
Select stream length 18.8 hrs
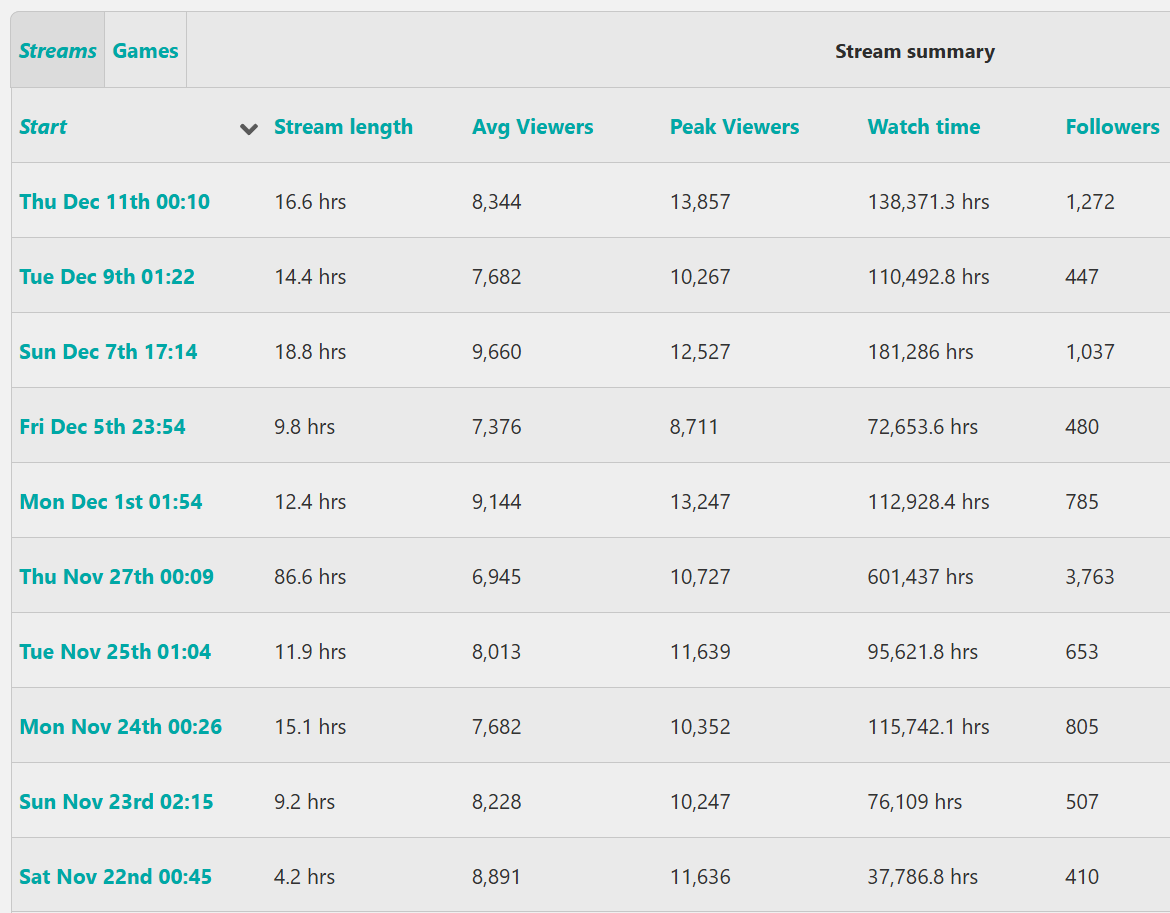[x=310, y=351]
